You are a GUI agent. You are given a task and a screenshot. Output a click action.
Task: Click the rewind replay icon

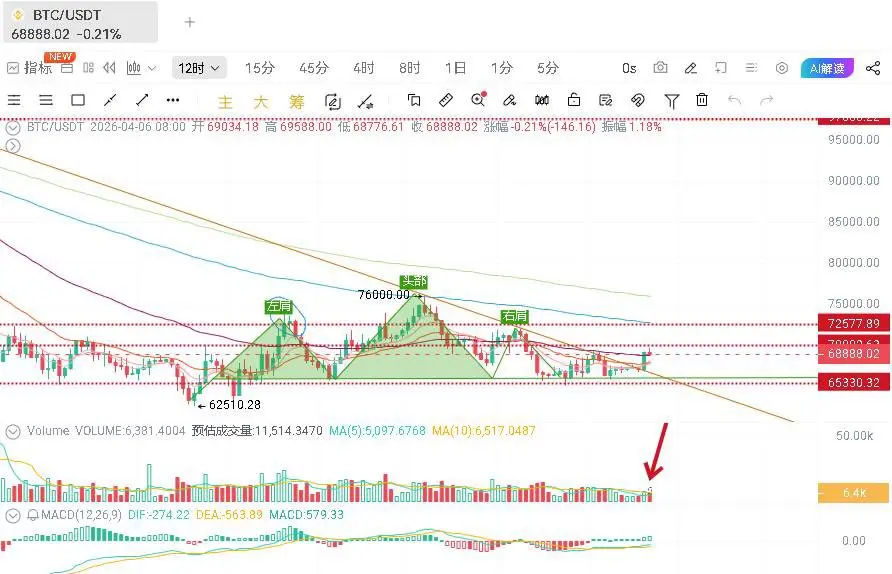[109, 68]
